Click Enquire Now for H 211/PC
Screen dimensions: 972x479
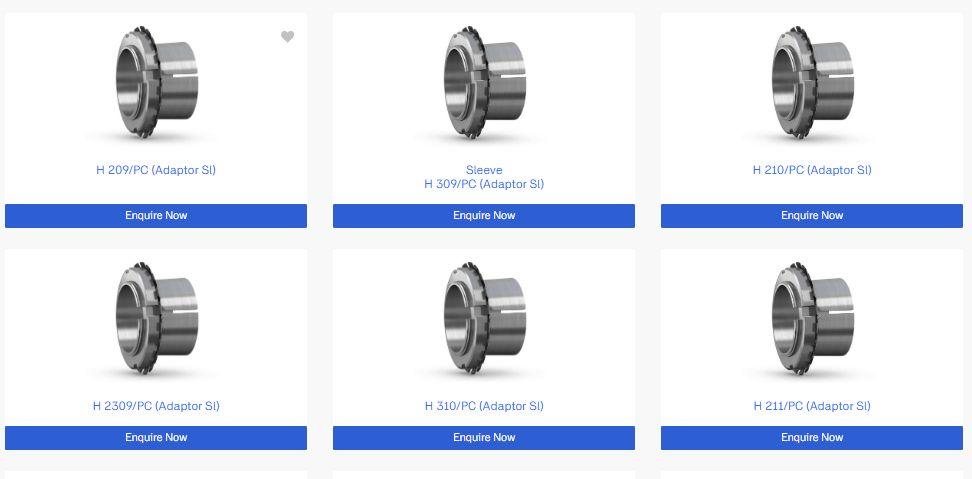pyautogui.click(x=812, y=437)
